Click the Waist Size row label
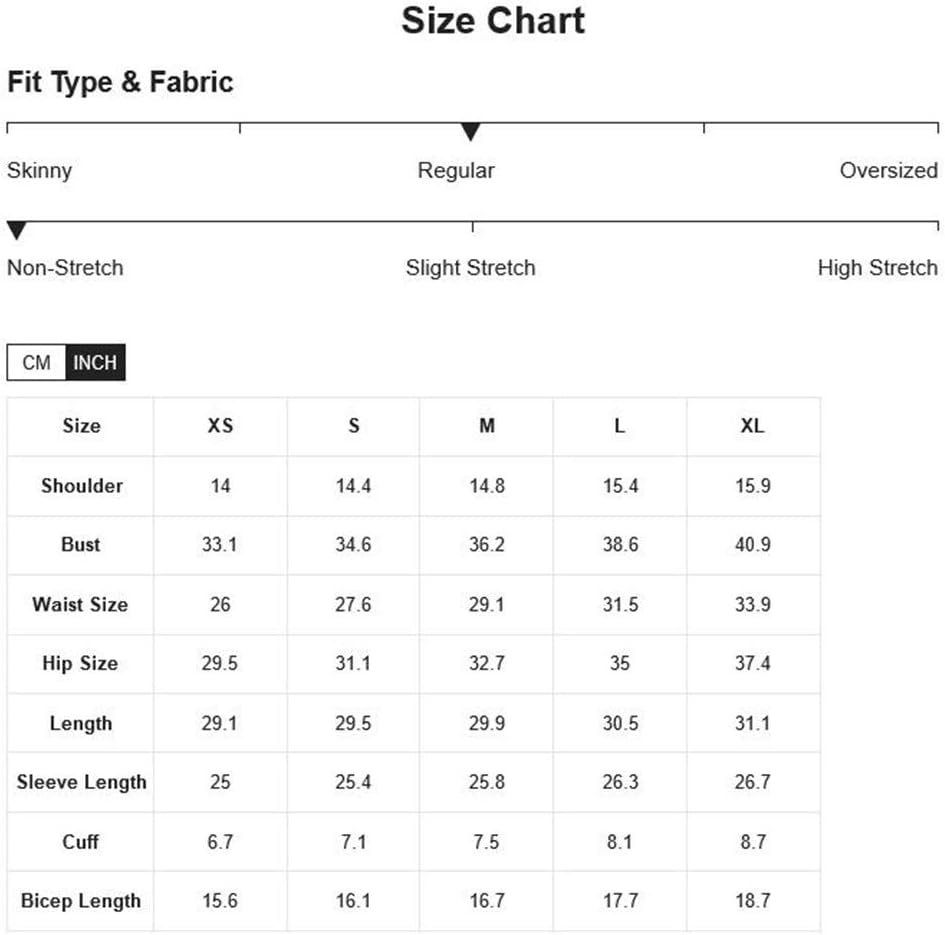This screenshot has height=935, width=945. point(80,604)
